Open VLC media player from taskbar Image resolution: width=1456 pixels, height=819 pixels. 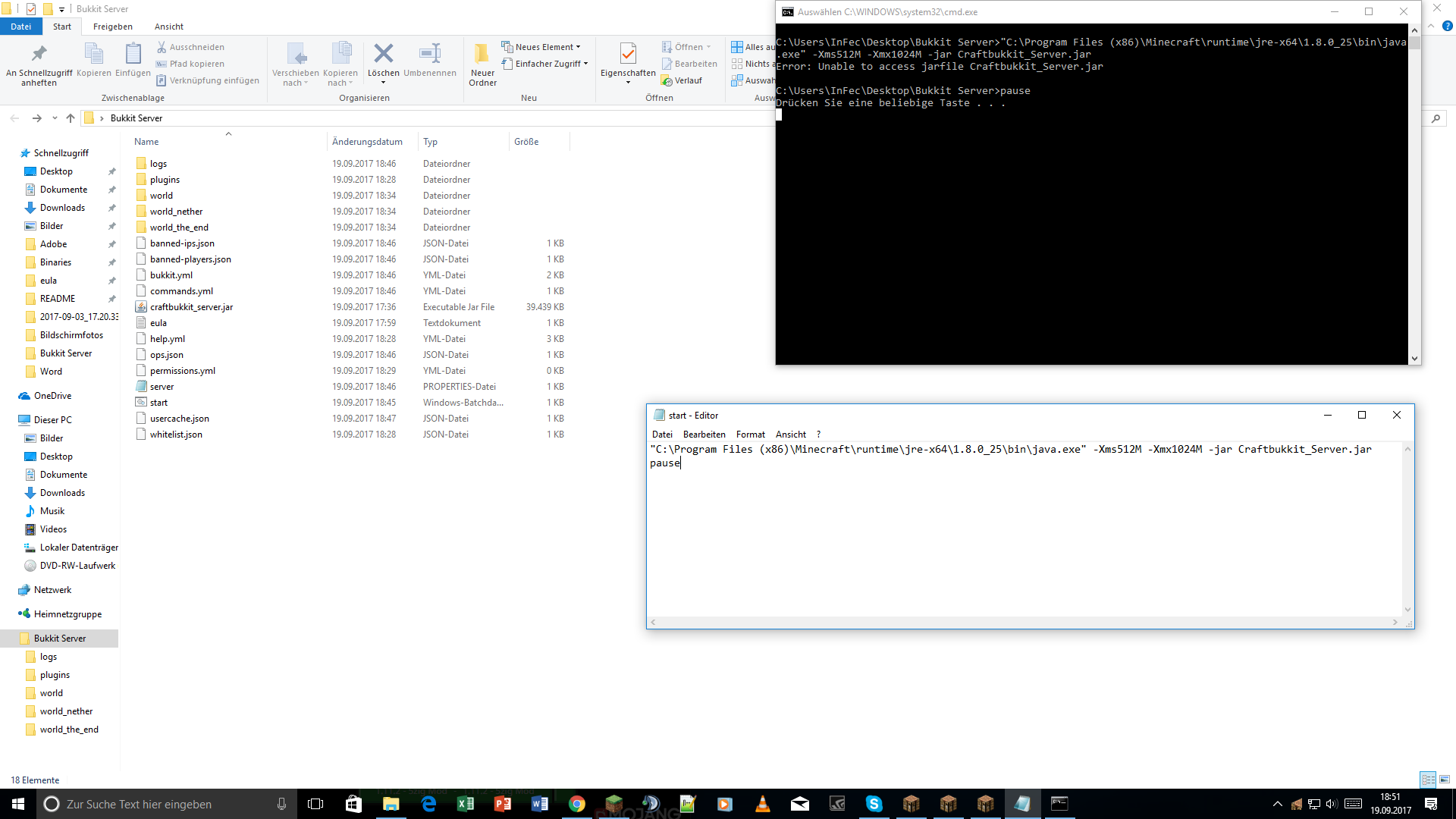[x=763, y=804]
